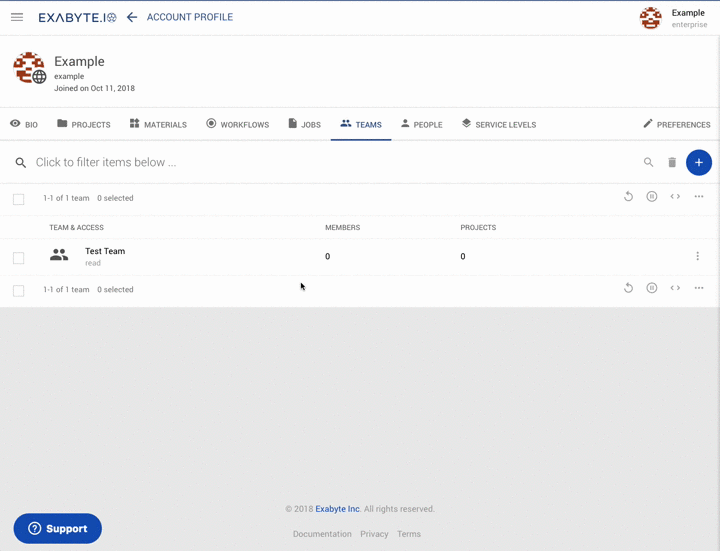This screenshot has width=720, height=551.
Task: Click the Projects column header
Action: 478,227
